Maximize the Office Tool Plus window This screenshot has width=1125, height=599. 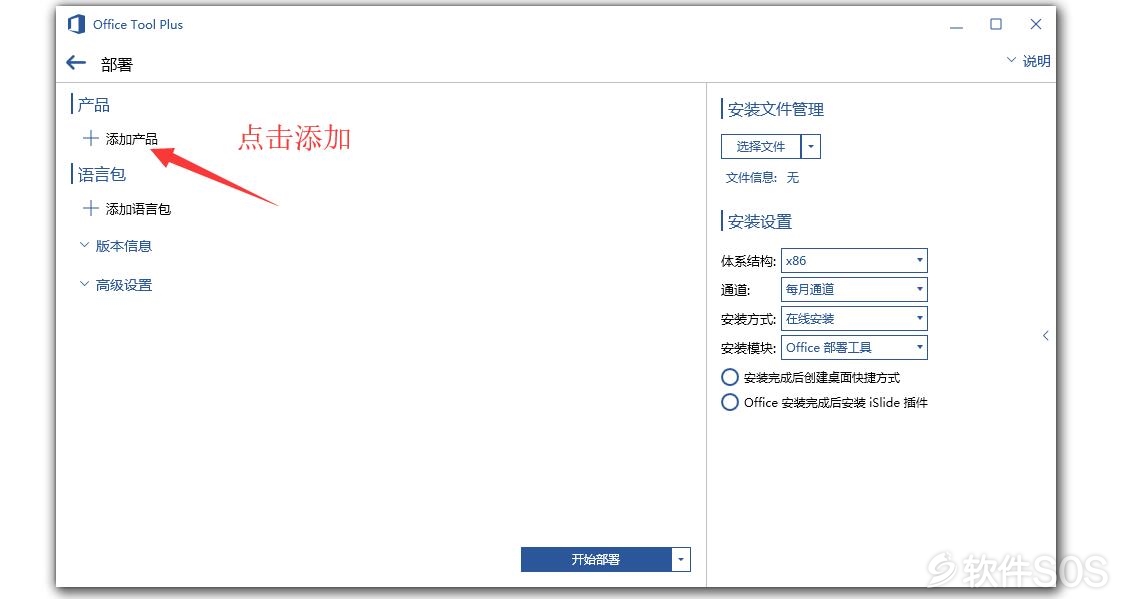[996, 24]
